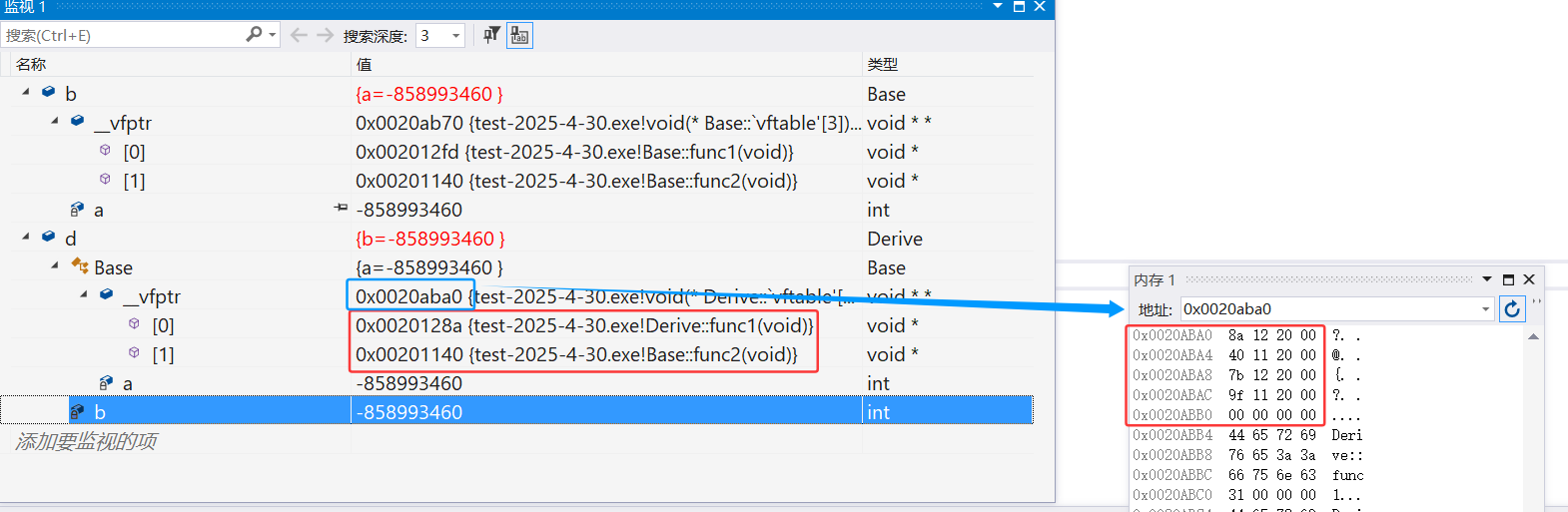
Task: Click the base-class icon next to Base
Action: click(x=80, y=265)
